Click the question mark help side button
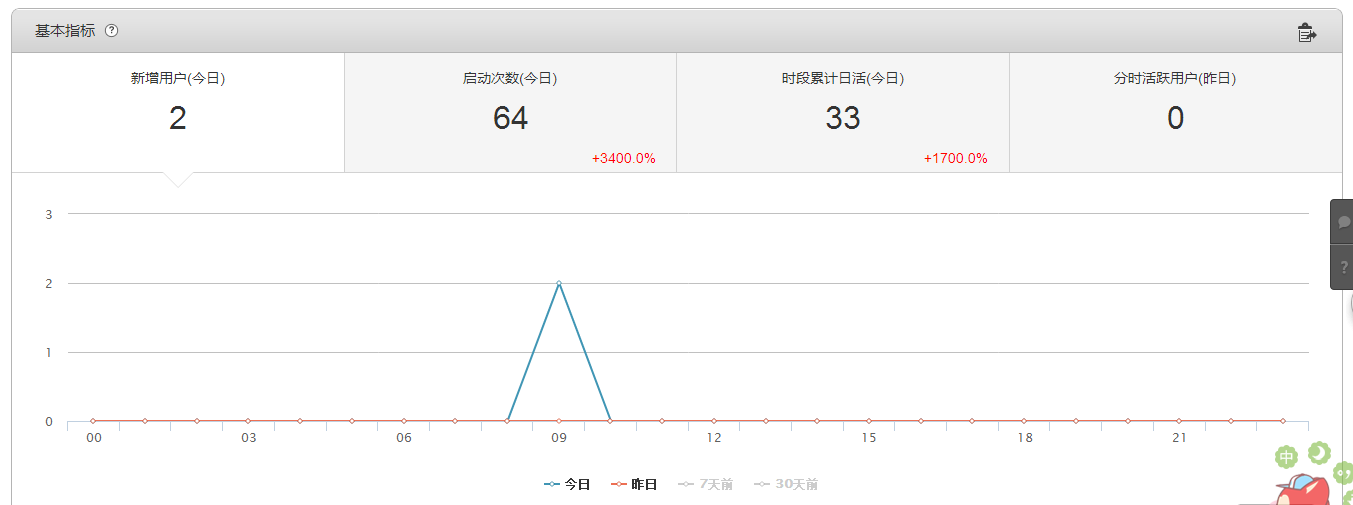The height and width of the screenshot is (505, 1353). [x=1343, y=268]
